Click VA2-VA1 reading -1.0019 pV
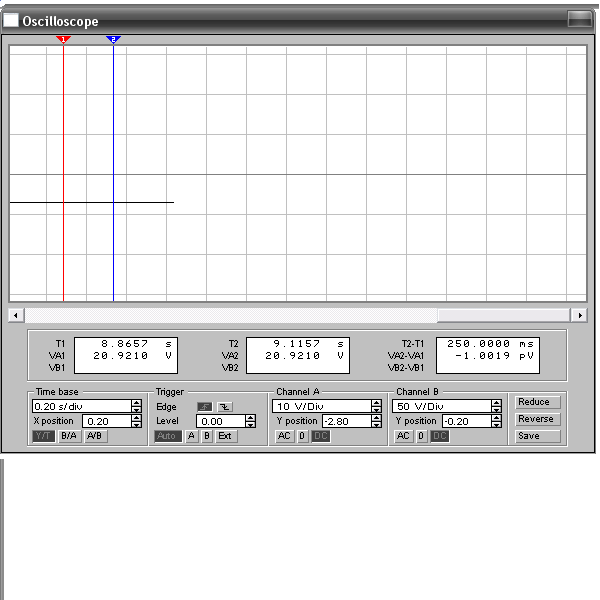This screenshot has width=600, height=600. click(x=494, y=356)
